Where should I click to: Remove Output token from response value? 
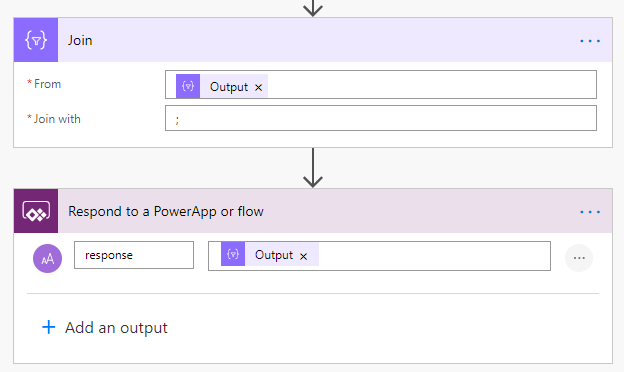(303, 256)
